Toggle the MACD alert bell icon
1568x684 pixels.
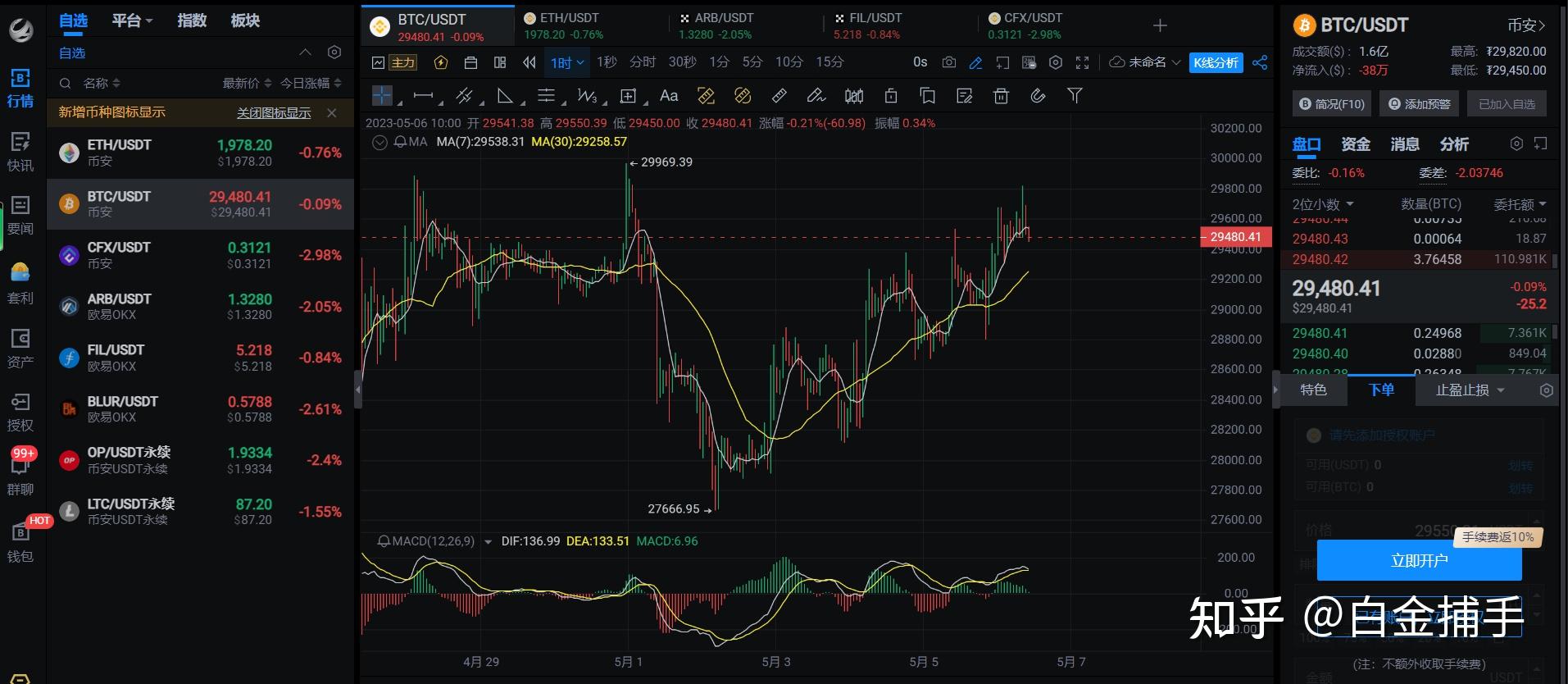tap(384, 541)
